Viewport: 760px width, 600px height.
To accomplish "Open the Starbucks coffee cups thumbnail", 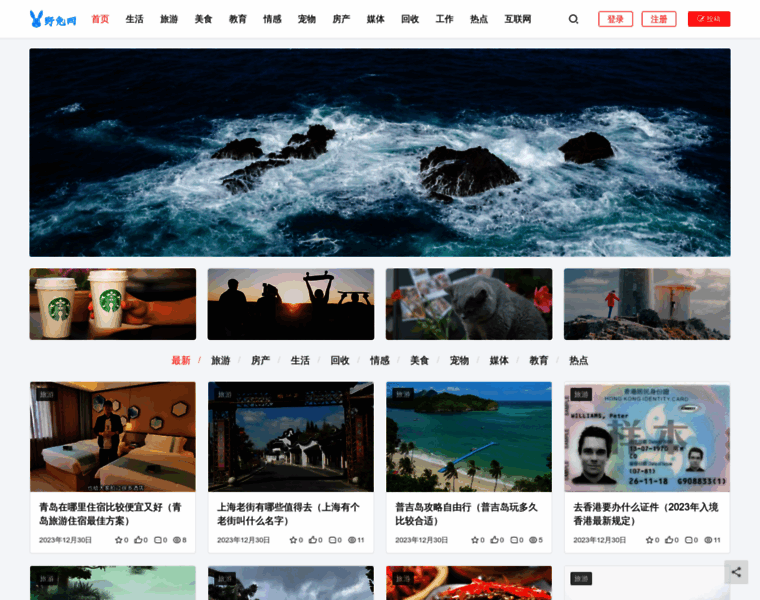I will click(113, 304).
